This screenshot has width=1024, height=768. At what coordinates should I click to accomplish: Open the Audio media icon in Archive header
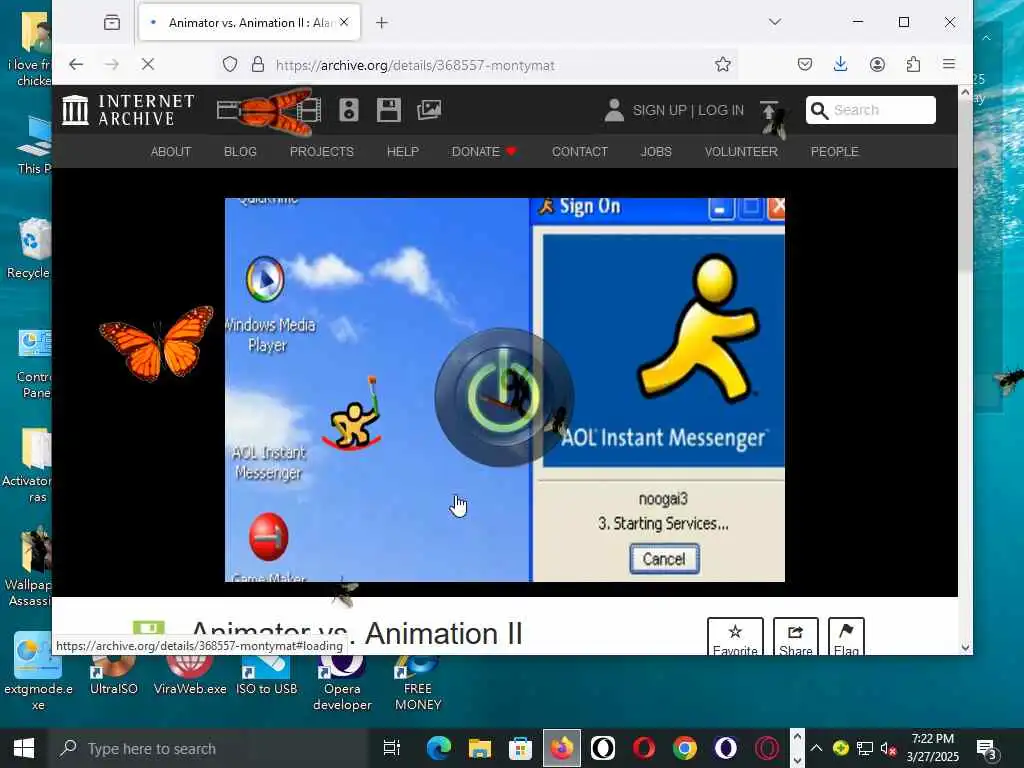(x=349, y=110)
